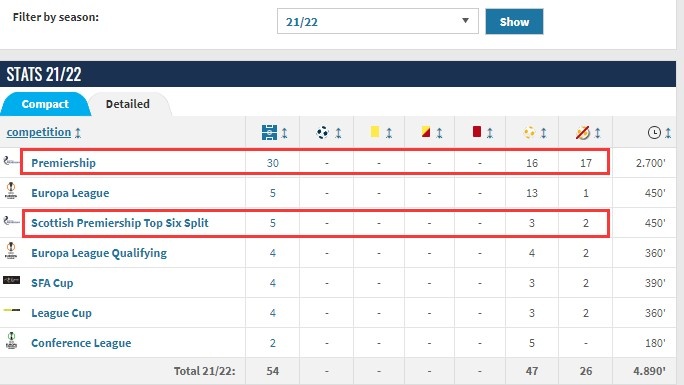Sort by yellow card icon
Viewport: 684px width, 385px height.
point(375,132)
